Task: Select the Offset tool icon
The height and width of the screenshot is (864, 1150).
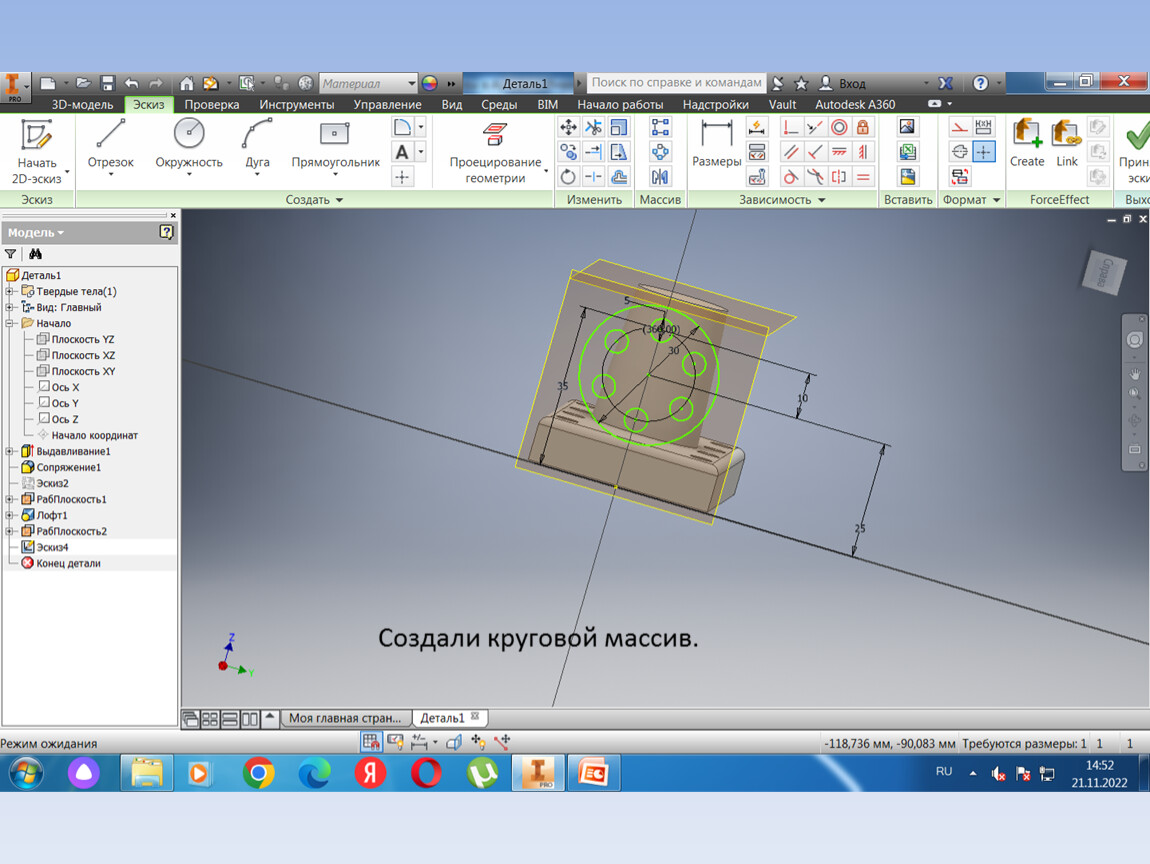Action: coord(619,177)
